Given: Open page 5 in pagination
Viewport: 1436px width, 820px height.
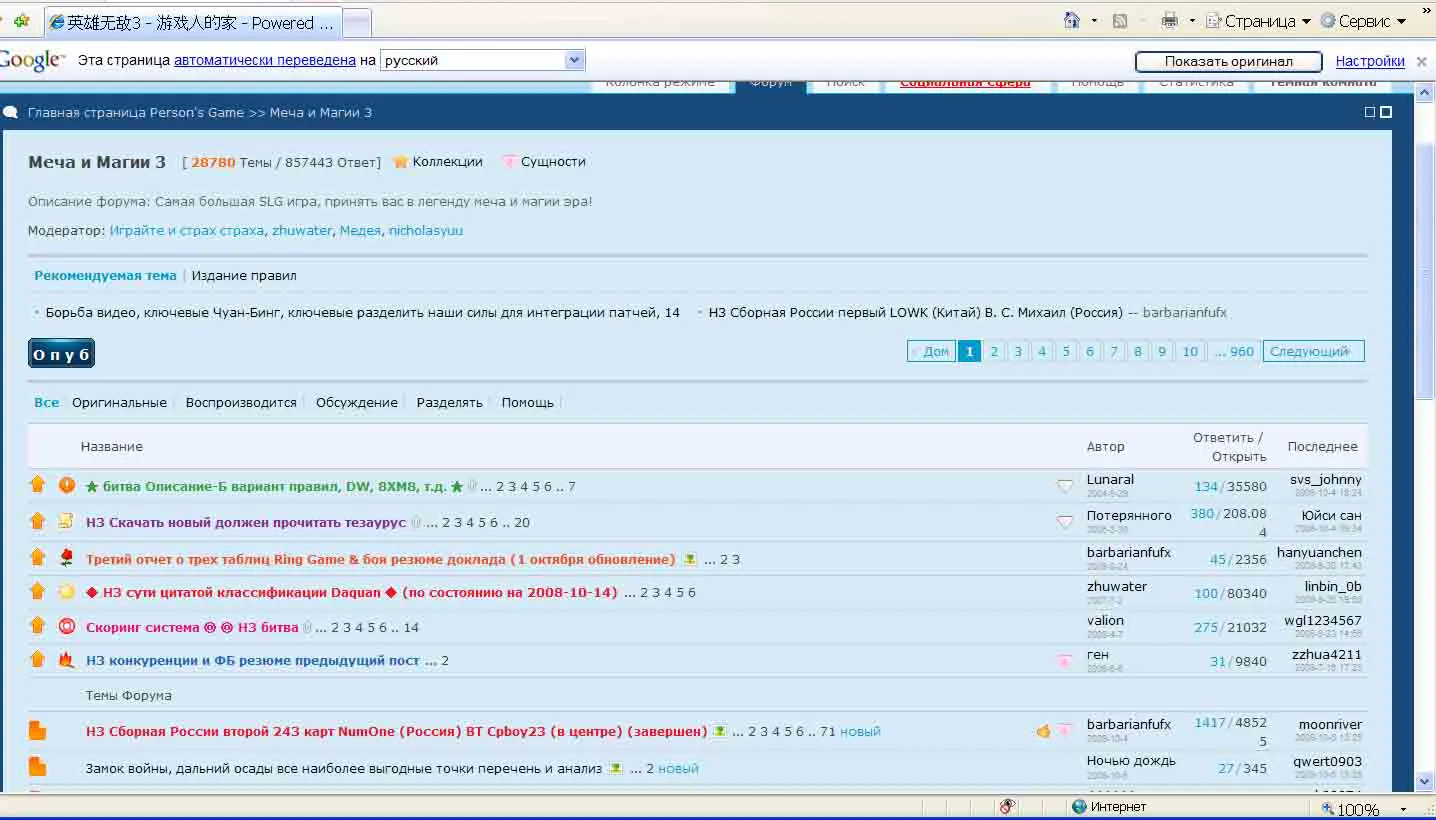Looking at the screenshot, I should pyautogui.click(x=1066, y=351).
